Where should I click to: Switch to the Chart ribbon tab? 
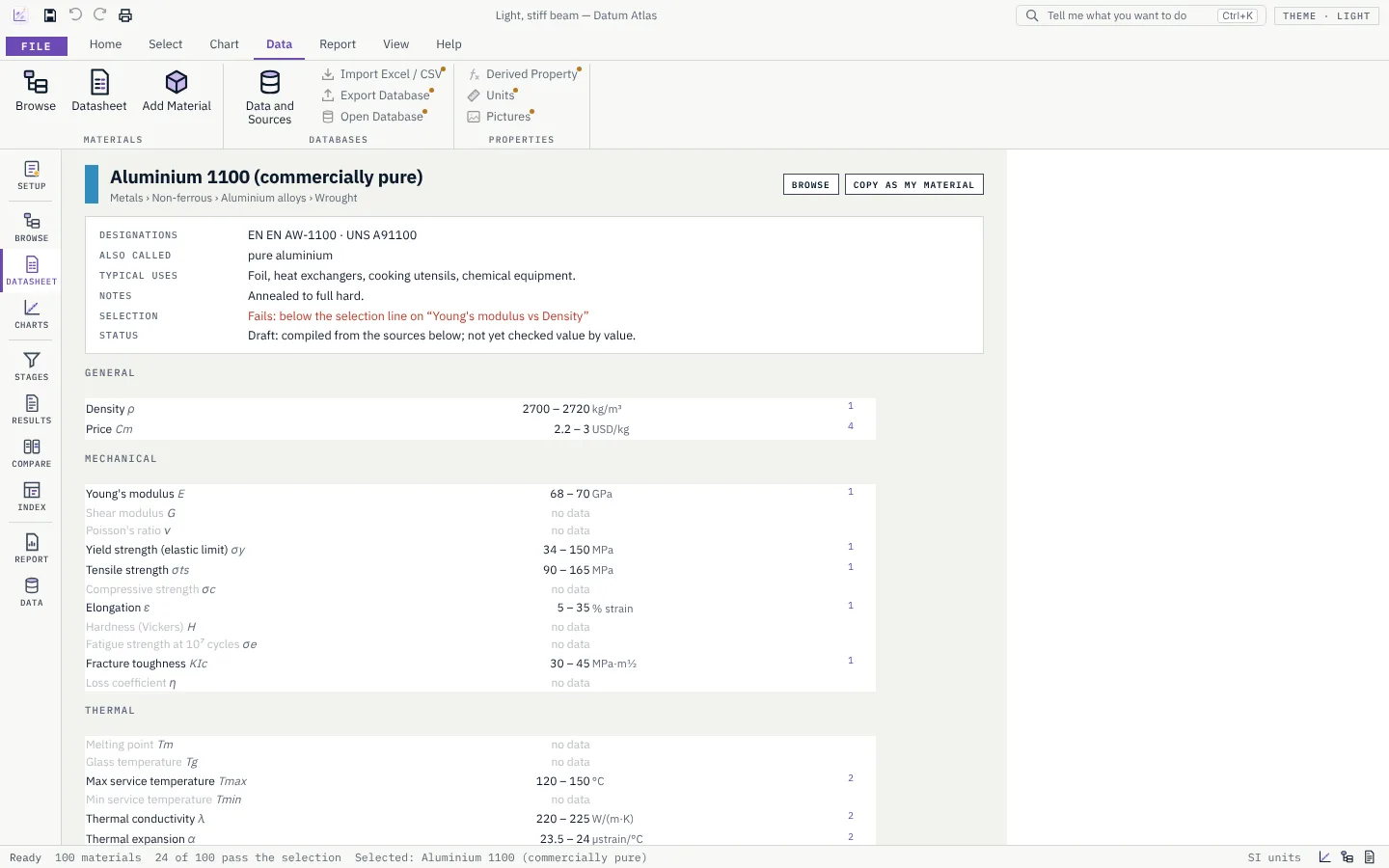click(x=224, y=44)
